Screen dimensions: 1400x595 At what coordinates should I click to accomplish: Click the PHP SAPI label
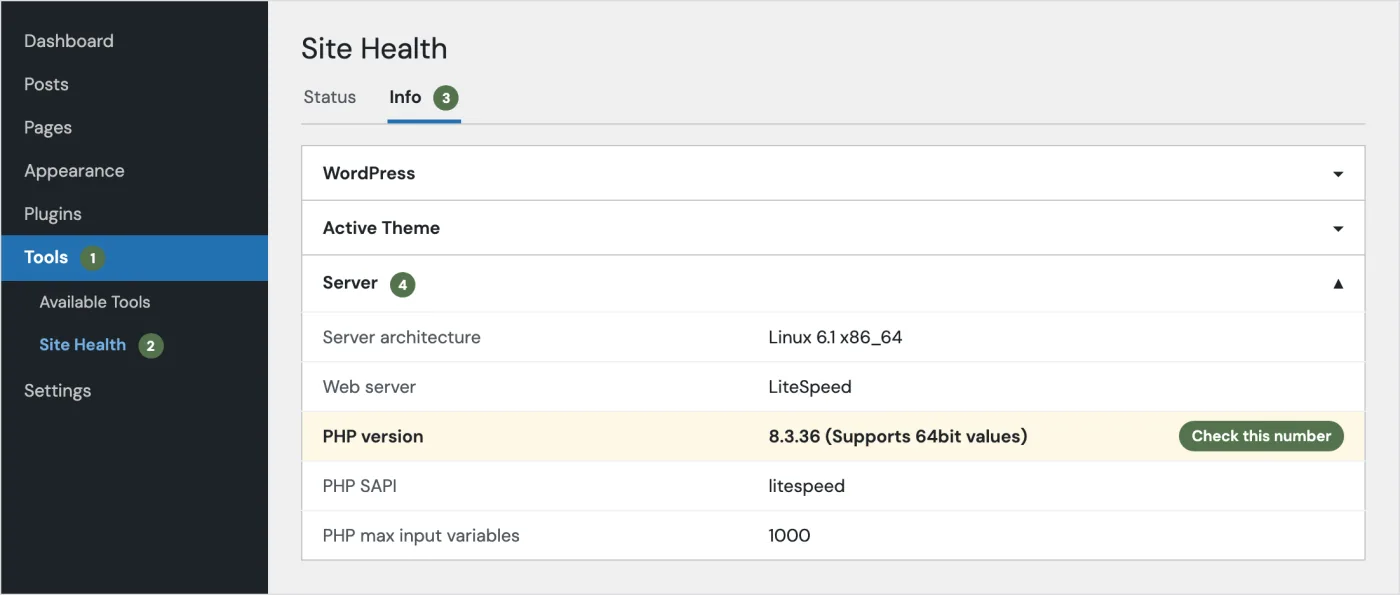click(360, 486)
